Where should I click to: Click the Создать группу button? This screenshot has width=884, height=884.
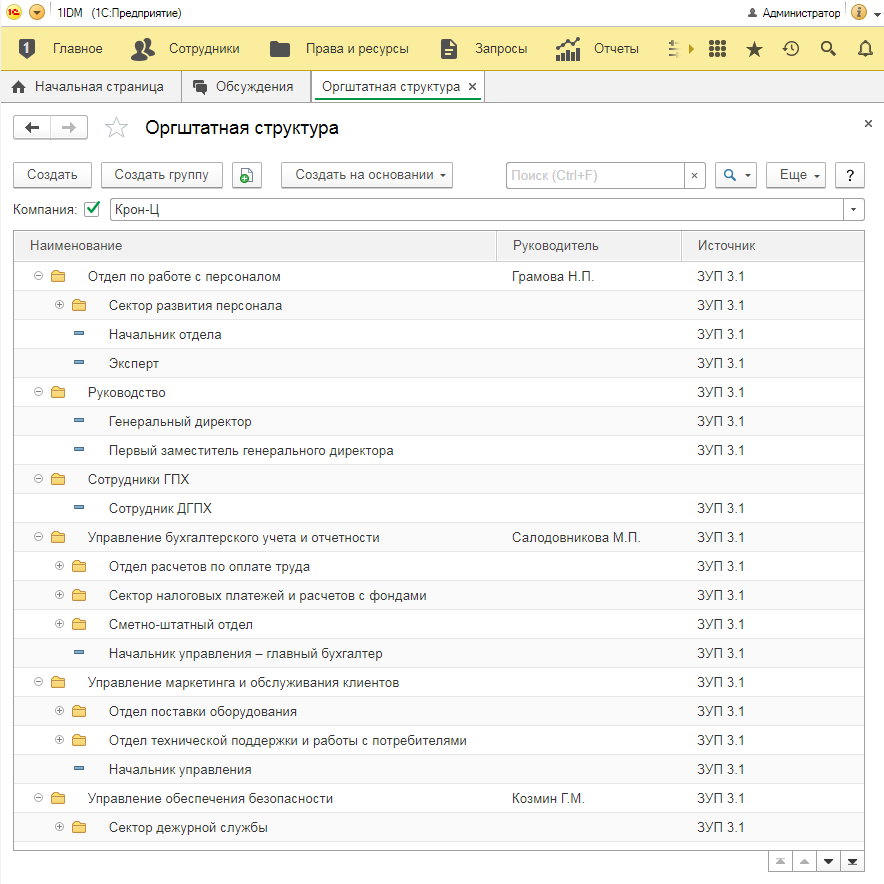[x=162, y=175]
